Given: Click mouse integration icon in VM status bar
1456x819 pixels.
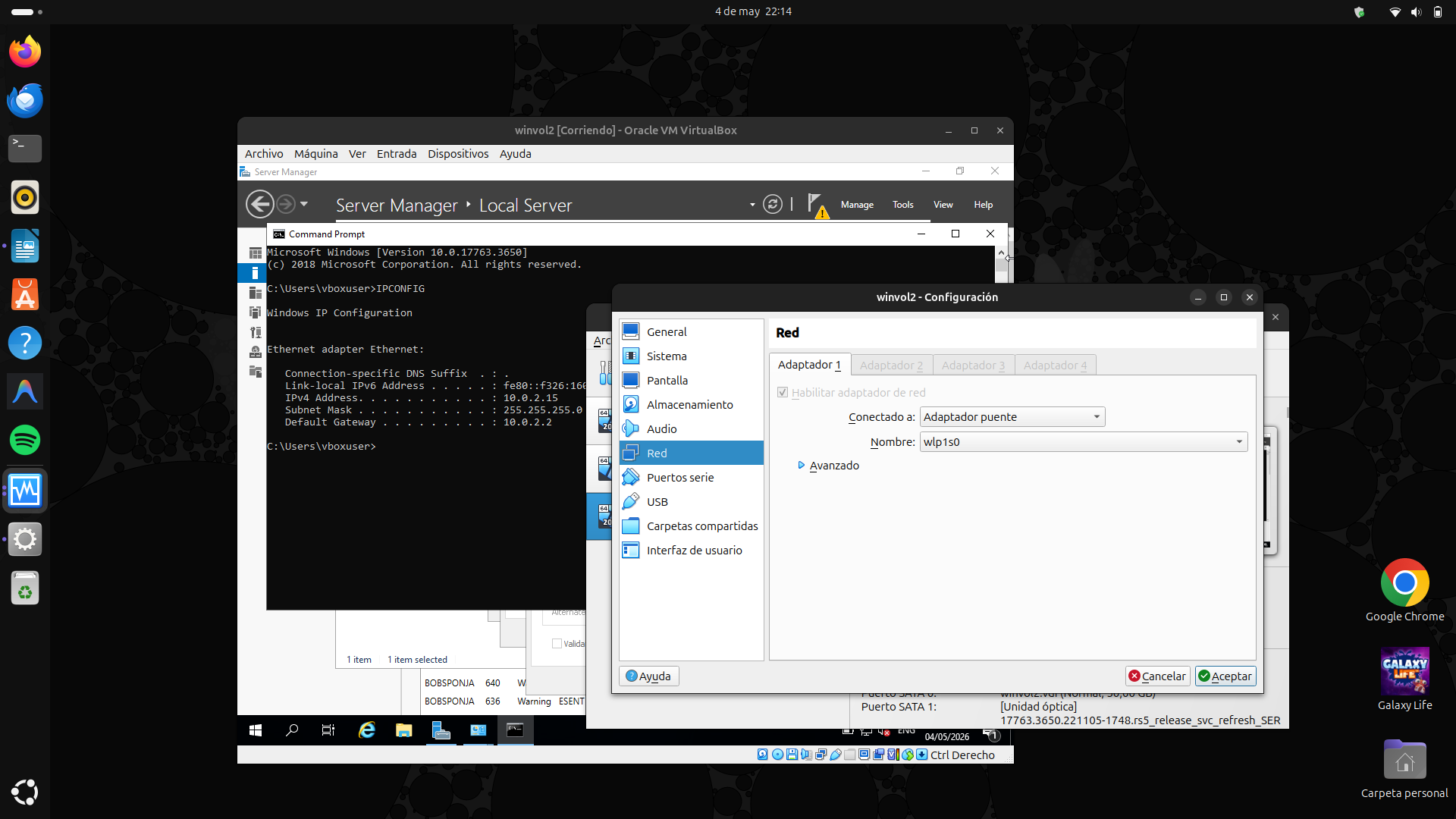Looking at the screenshot, I should click(907, 755).
